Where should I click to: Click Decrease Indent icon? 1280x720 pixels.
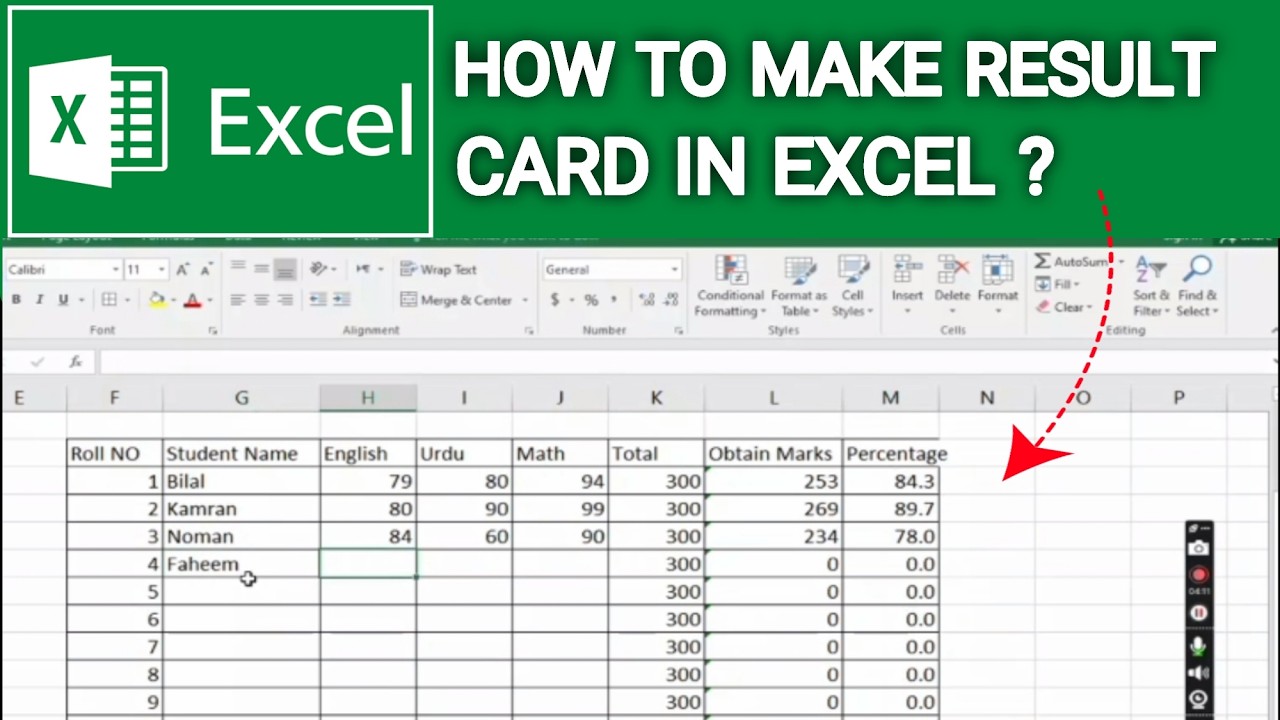point(318,299)
